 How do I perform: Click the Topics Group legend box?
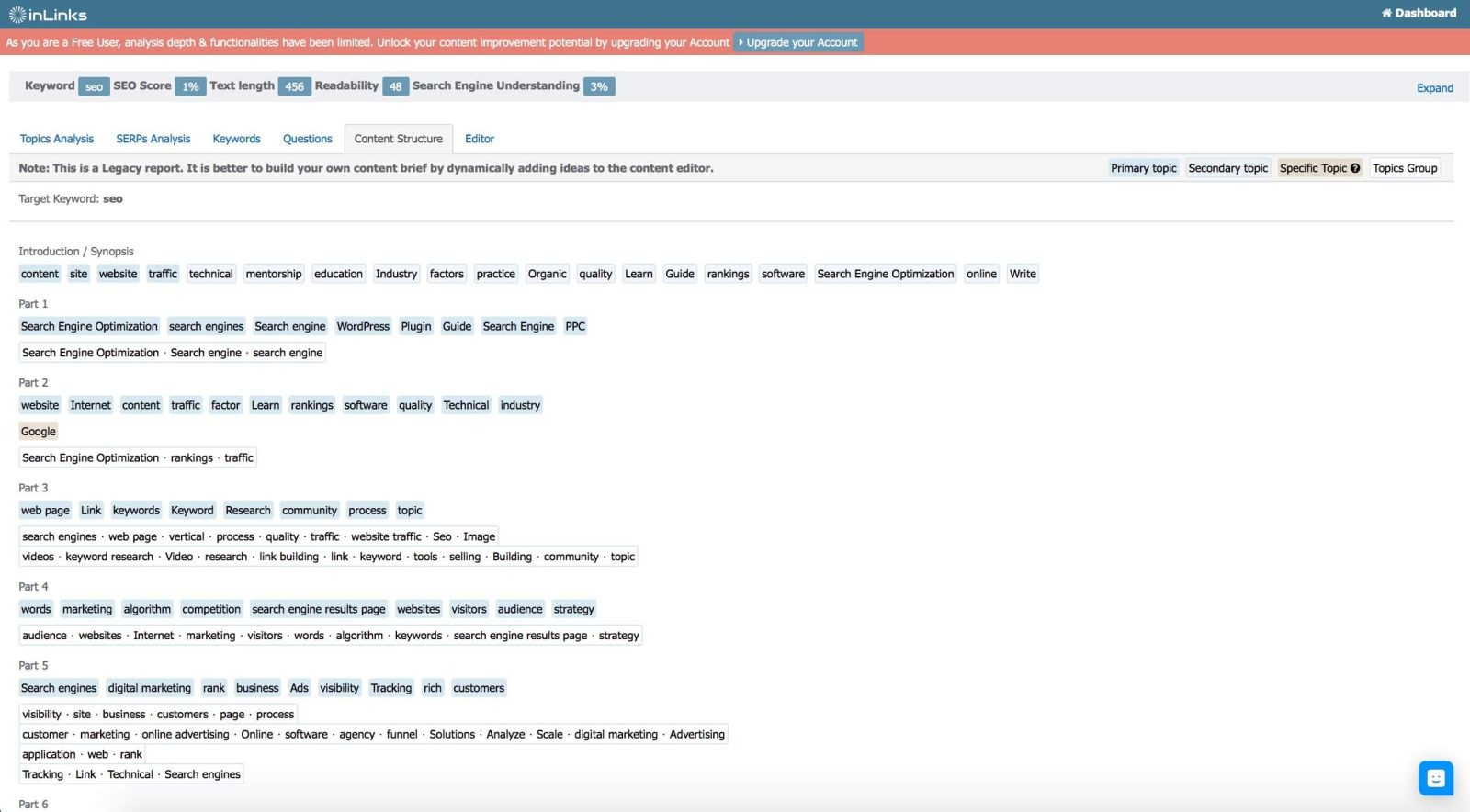(x=1404, y=168)
